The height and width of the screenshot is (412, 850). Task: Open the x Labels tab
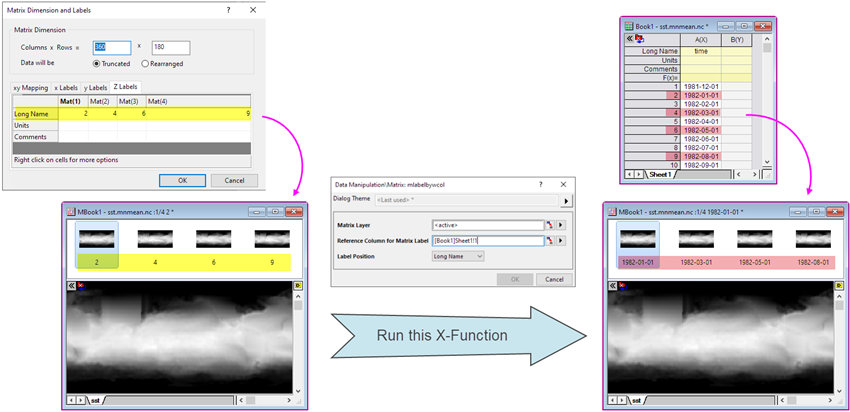[x=66, y=87]
